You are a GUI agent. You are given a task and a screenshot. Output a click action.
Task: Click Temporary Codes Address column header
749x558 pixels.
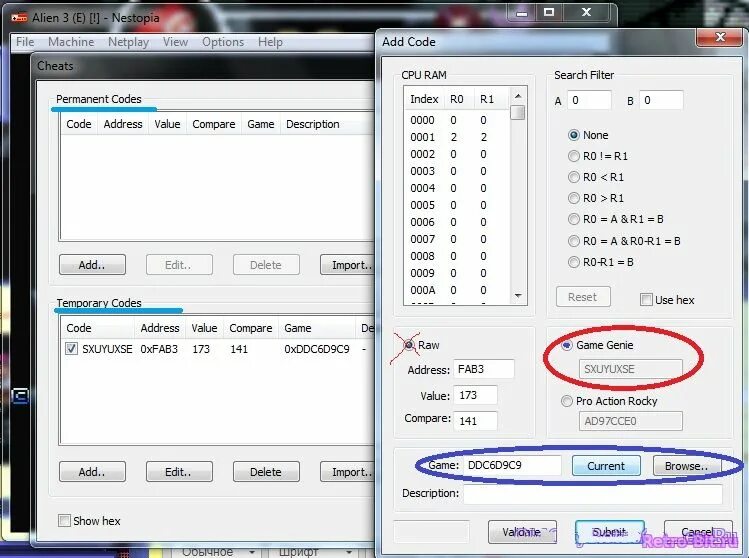pos(160,328)
